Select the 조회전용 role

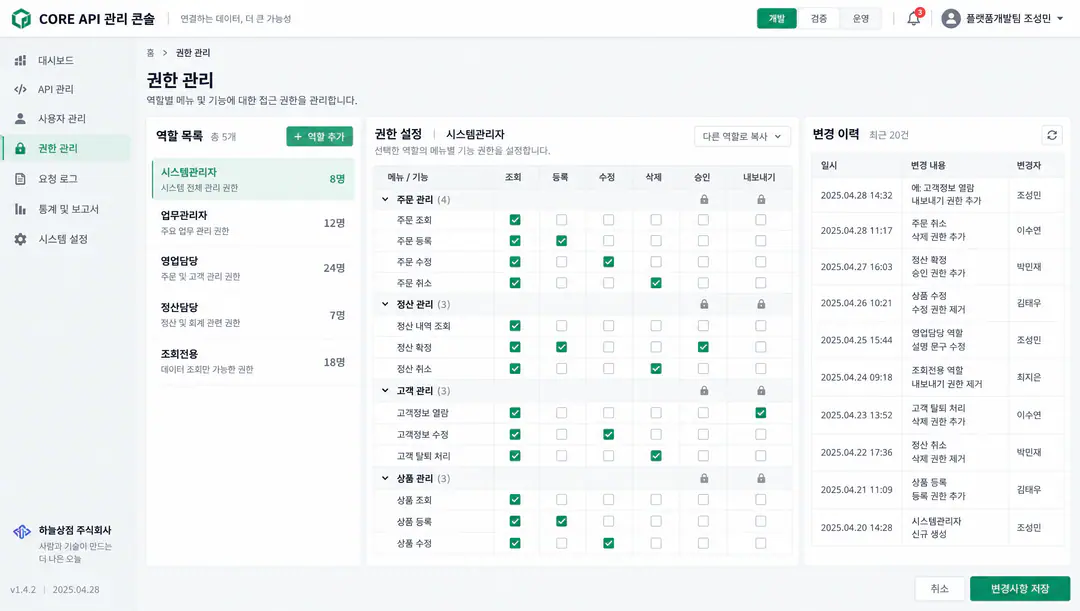[x=253, y=361]
